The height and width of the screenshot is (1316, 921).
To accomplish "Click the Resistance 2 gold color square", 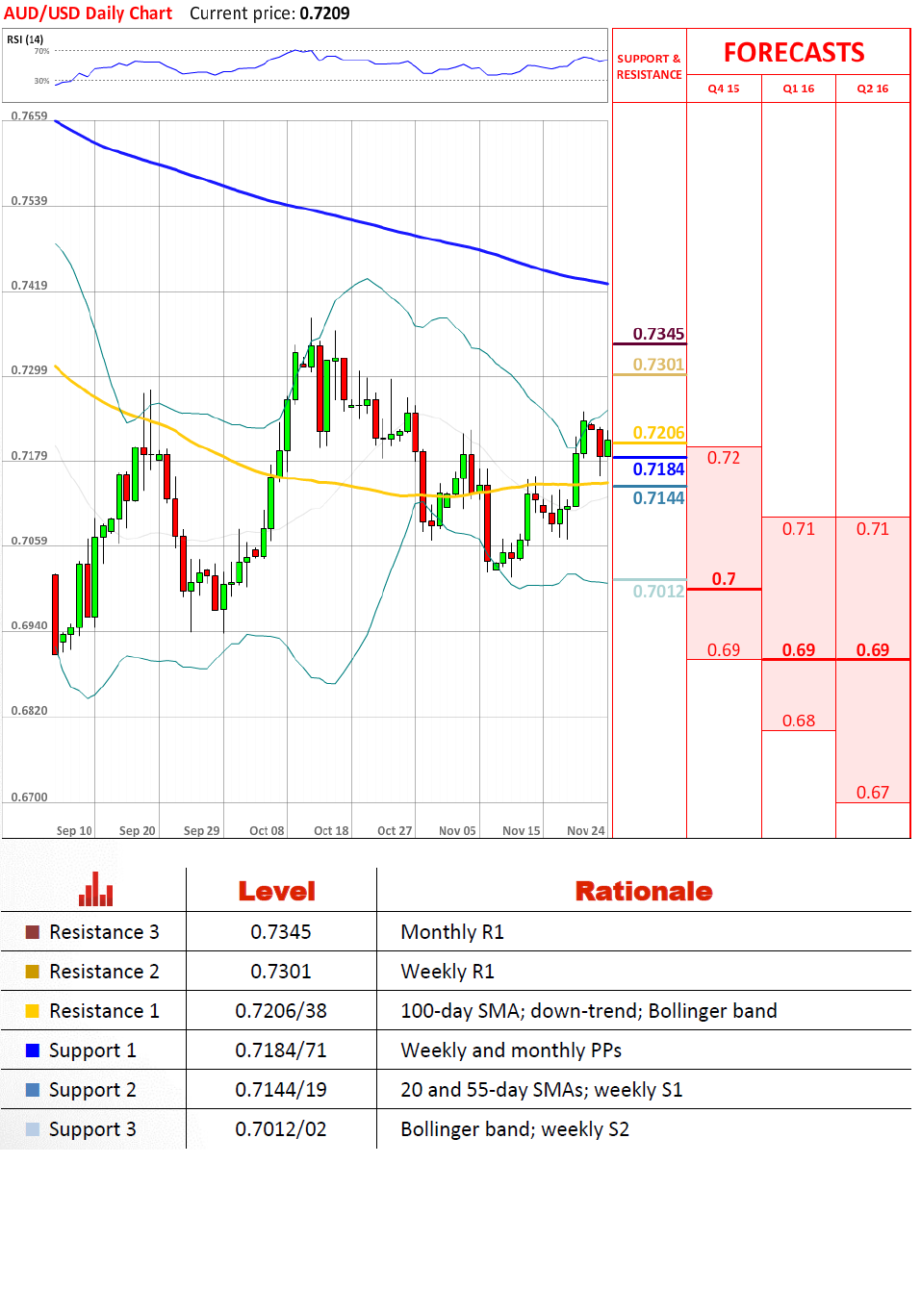I will pos(33,972).
